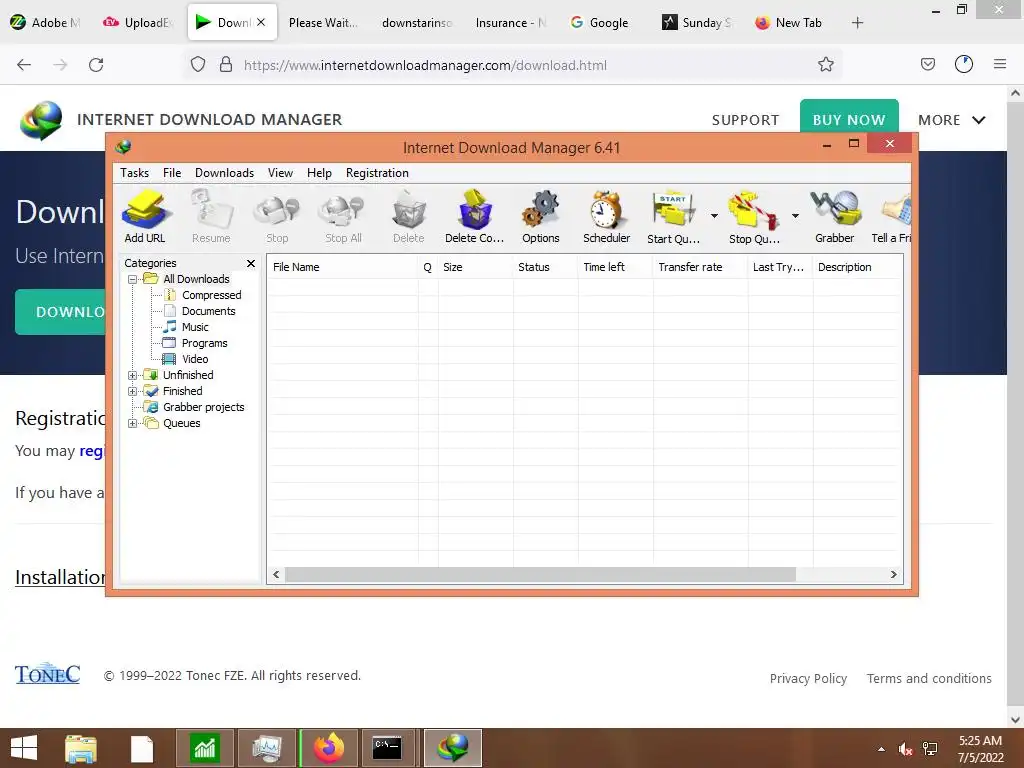The image size is (1024, 768).
Task: Click the Delete Completed toolbar icon
Action: click(475, 216)
